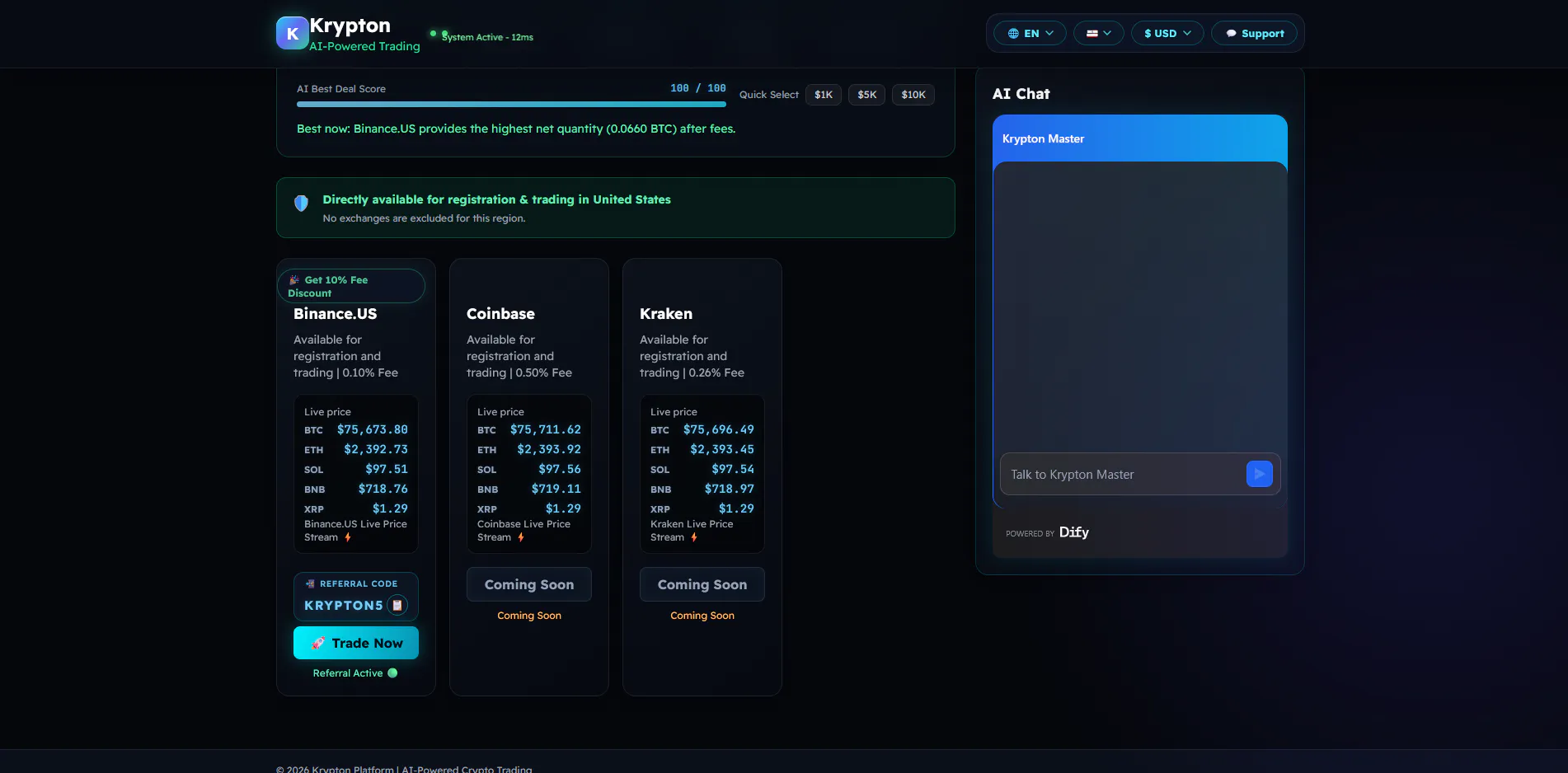Click Binance.US SOL price $97.51
The height and width of the screenshot is (773, 1568).
[387, 469]
